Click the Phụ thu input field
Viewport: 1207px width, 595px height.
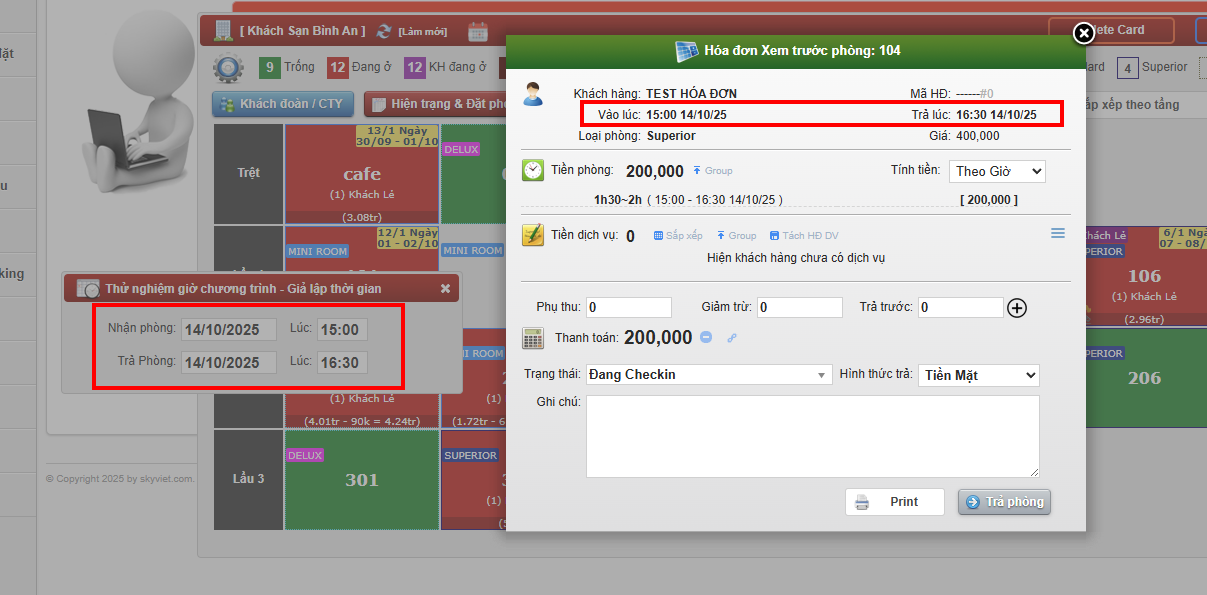(629, 307)
